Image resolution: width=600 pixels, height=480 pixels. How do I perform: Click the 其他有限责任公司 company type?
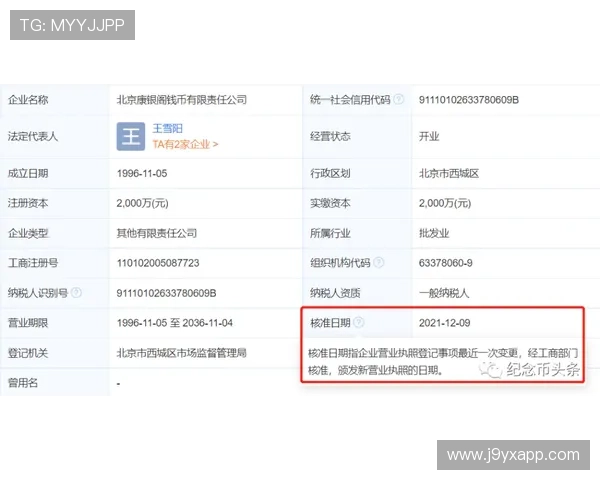[157, 233]
